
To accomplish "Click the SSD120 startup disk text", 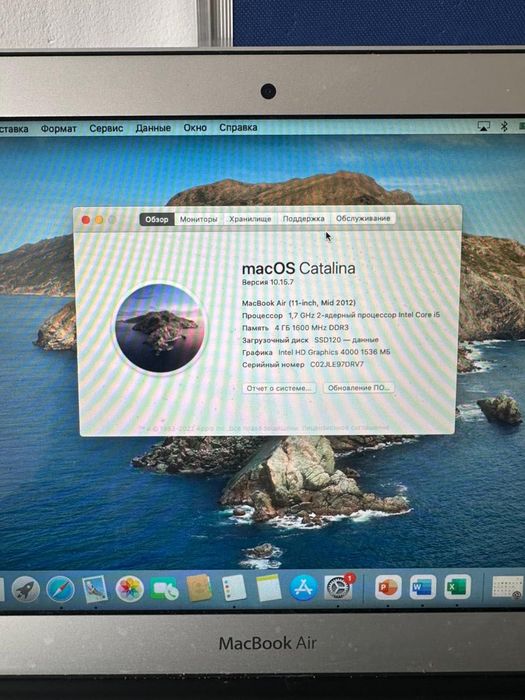I will pos(346,340).
